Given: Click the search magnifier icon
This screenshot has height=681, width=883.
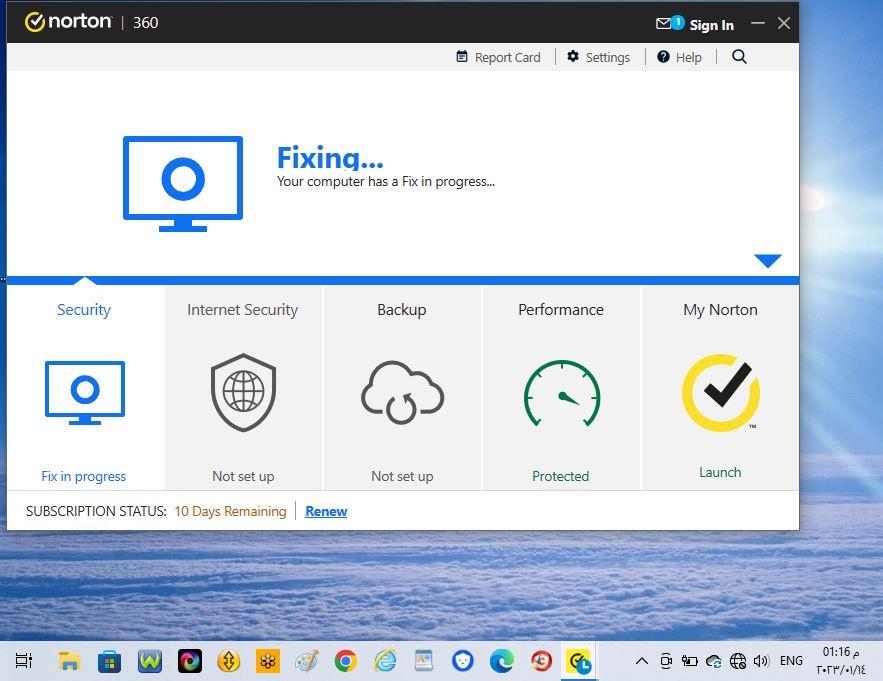Looking at the screenshot, I should tap(739, 56).
